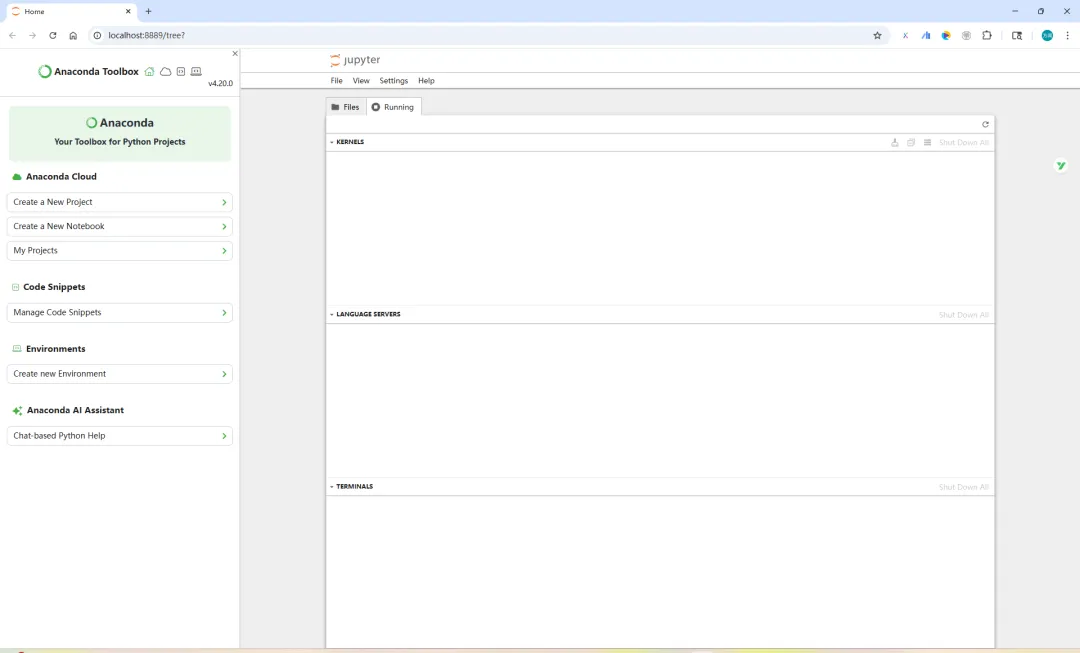Open the browser three-dot menu
This screenshot has height=653, width=1080.
(1068, 36)
